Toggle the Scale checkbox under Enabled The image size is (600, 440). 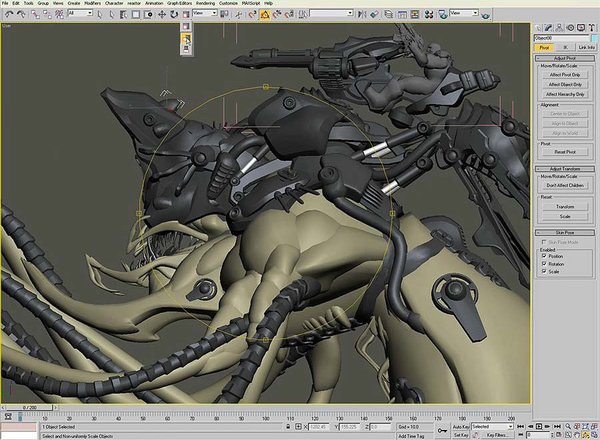tap(543, 271)
